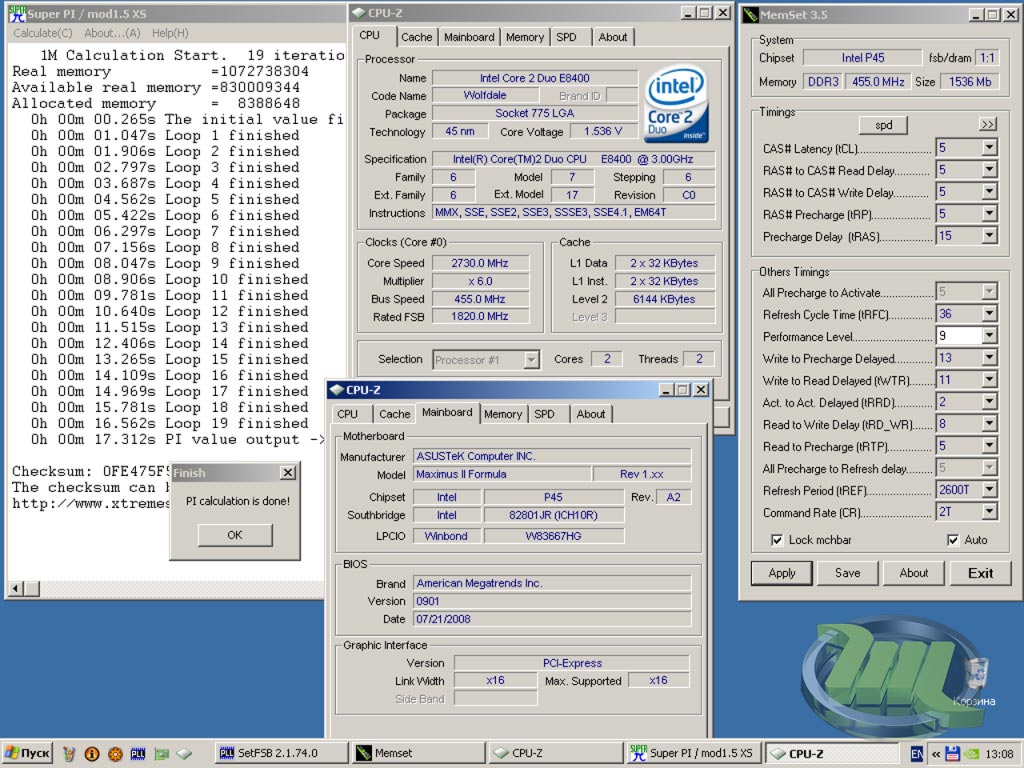Click the EN language indicator in the tray

point(916,754)
